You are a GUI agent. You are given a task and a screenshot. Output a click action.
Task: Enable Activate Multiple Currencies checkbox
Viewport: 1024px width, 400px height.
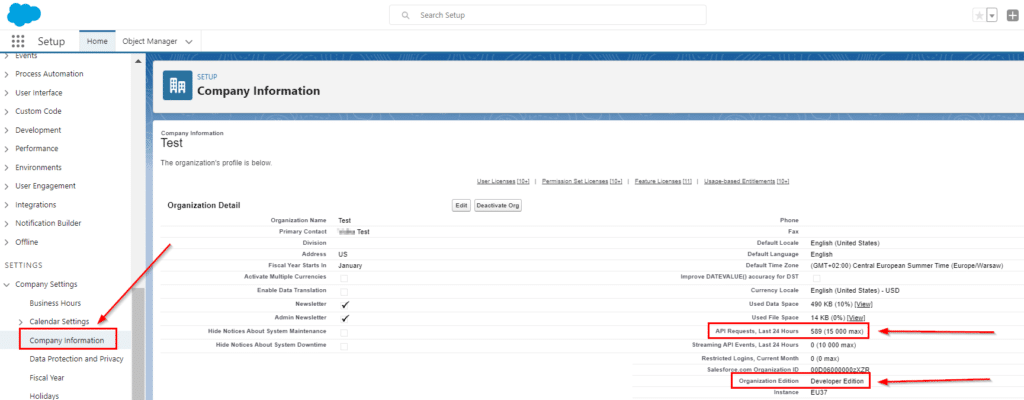(x=344, y=276)
